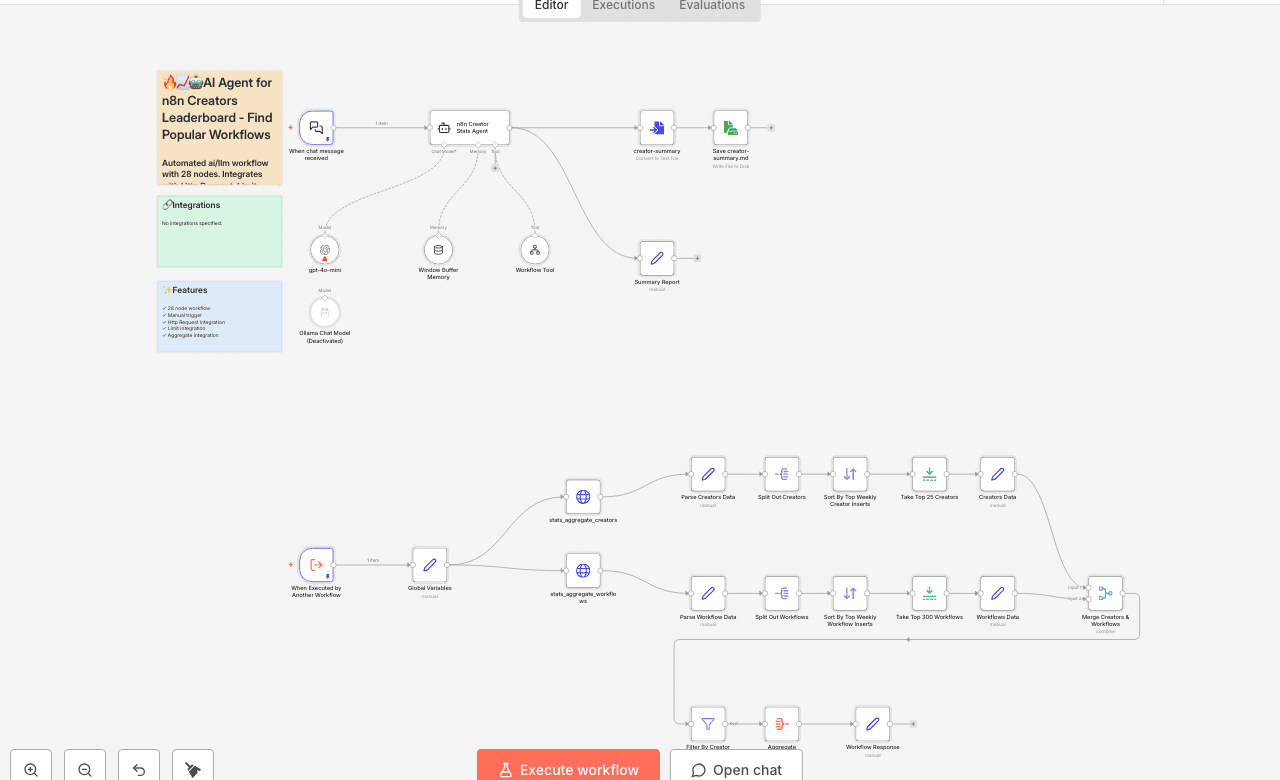The height and width of the screenshot is (780, 1280).
Task: Select the Workflow Tool node
Action: point(534,250)
